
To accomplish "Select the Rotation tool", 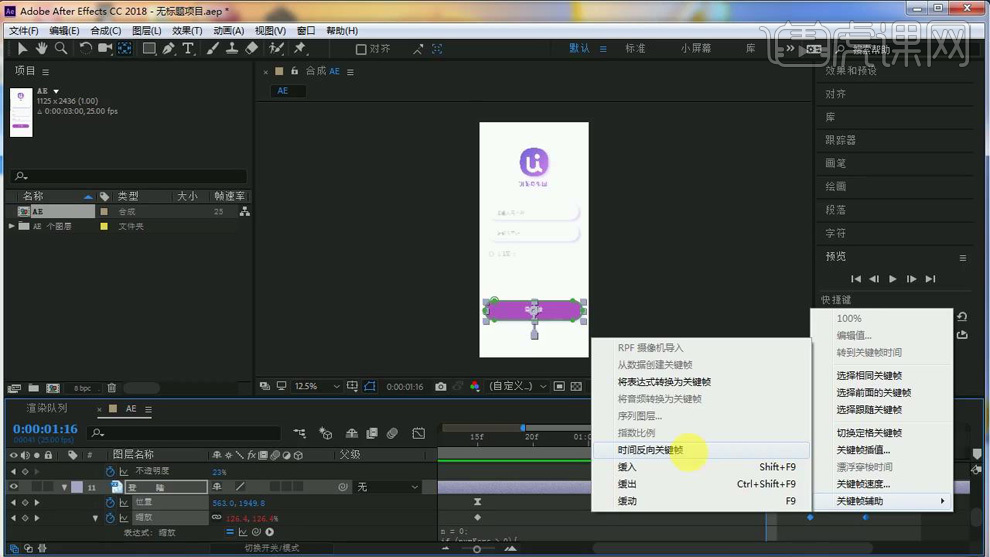I will (x=87, y=48).
